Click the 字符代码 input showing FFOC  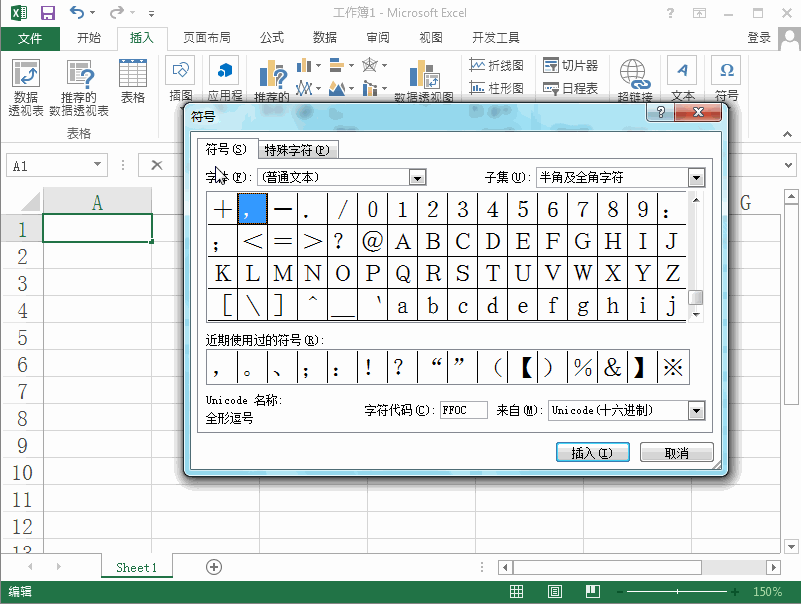(x=464, y=410)
